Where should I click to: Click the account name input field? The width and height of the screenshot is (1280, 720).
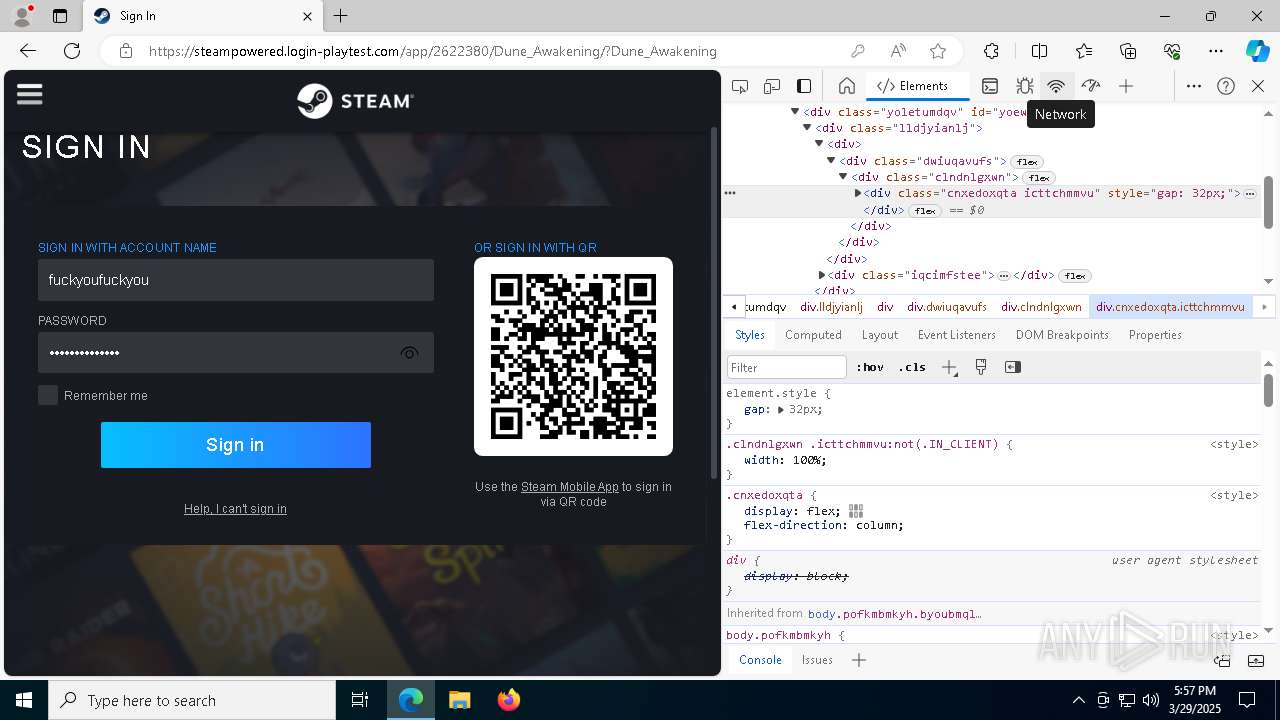[x=236, y=280]
